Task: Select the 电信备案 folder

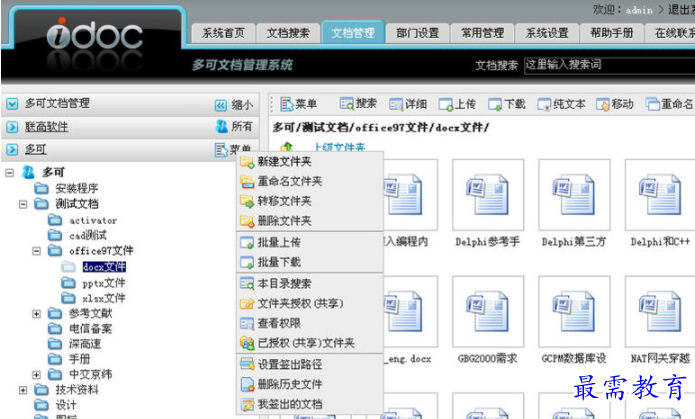Action: tap(90, 329)
